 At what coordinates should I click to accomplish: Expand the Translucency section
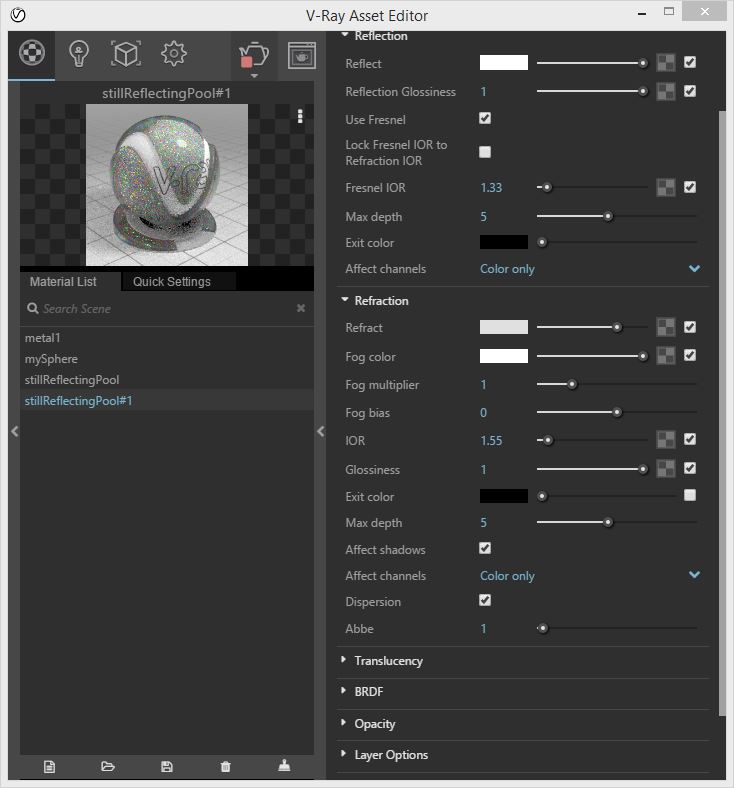point(344,659)
